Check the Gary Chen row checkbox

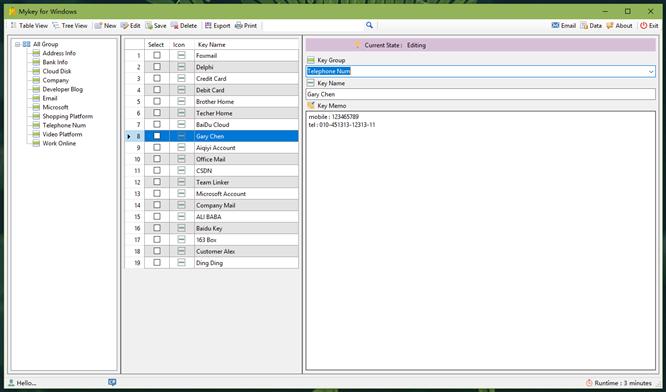(x=157, y=136)
